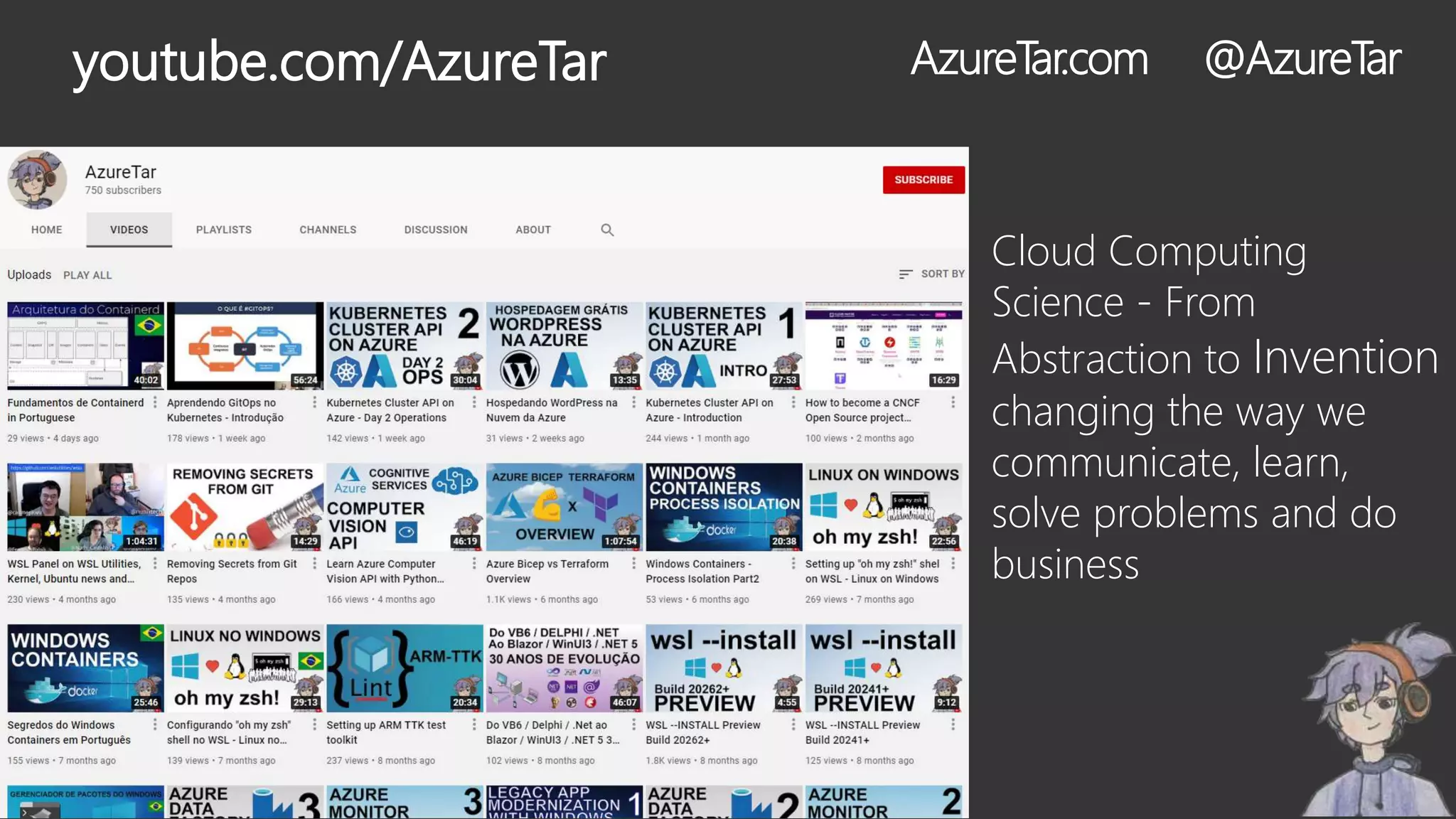Click the red Subscribe button

(924, 180)
